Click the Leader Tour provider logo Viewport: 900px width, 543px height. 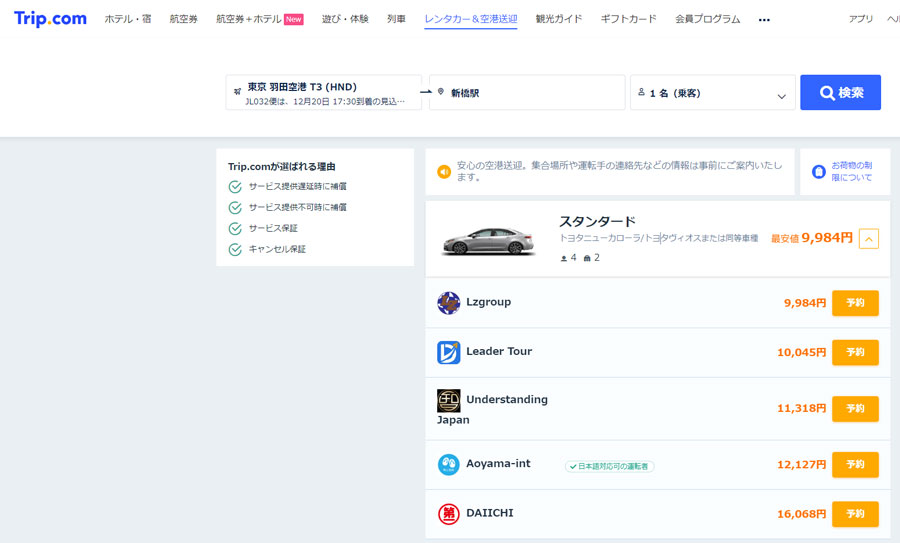click(448, 352)
